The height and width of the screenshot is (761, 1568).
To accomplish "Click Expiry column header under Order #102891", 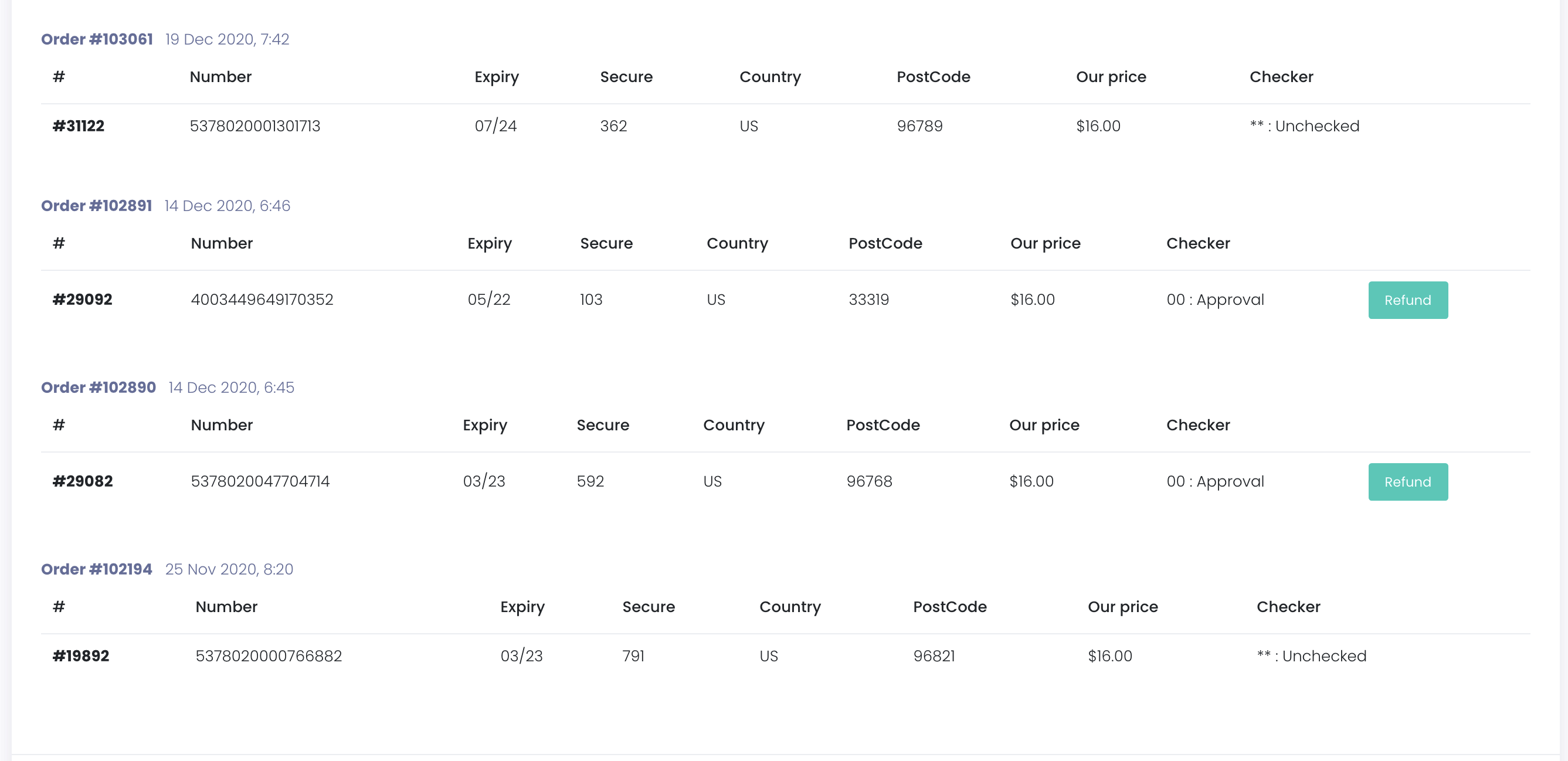I will pos(490,243).
